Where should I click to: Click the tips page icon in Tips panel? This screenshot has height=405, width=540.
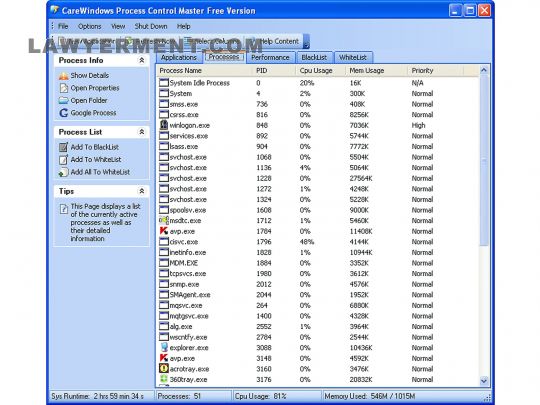point(64,209)
